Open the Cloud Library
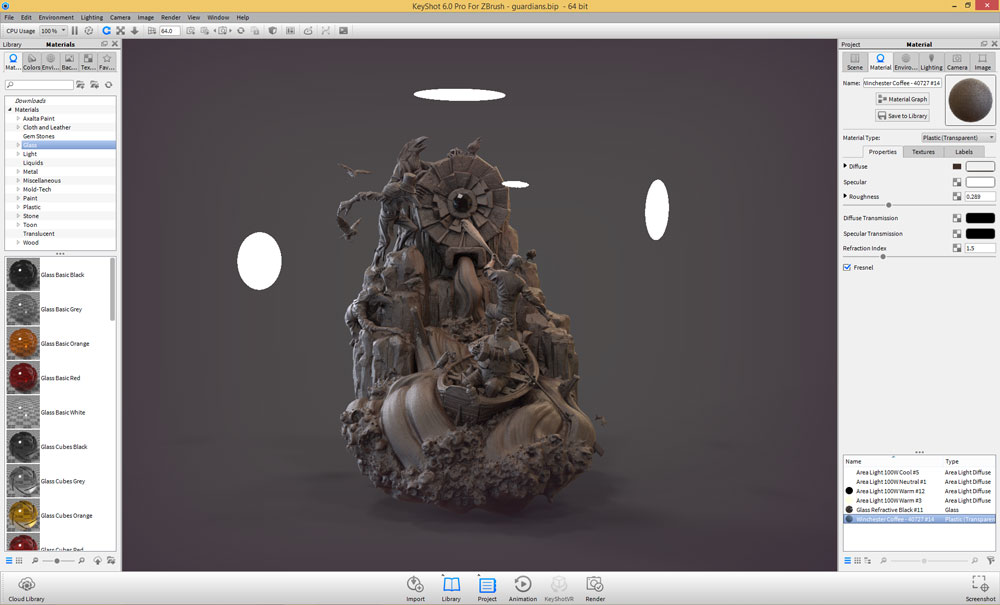The height and width of the screenshot is (605, 1000). (26, 588)
